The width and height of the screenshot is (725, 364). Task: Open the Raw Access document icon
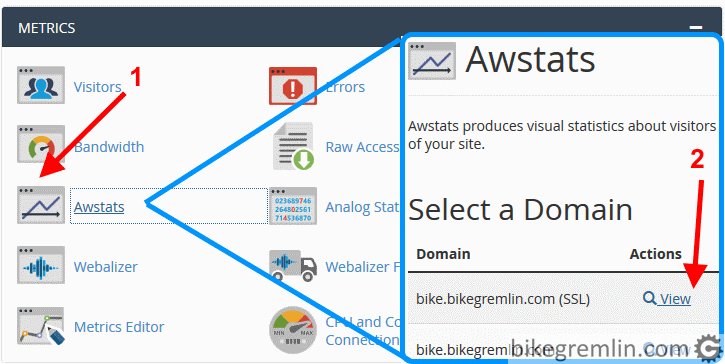293,146
